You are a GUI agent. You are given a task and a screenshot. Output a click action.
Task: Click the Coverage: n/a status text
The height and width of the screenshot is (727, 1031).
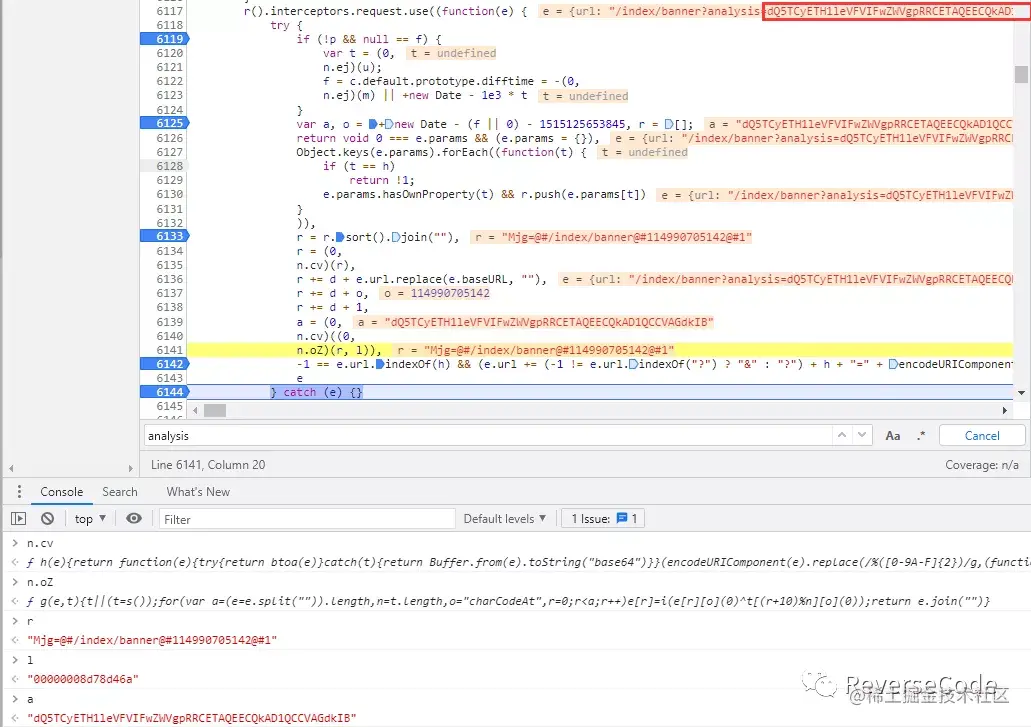[982, 465]
